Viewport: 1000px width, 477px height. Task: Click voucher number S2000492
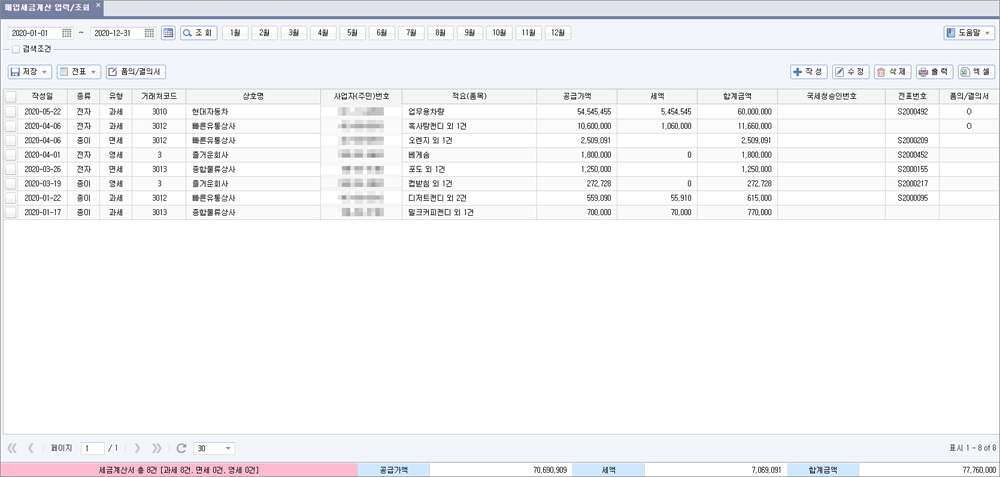(912, 112)
